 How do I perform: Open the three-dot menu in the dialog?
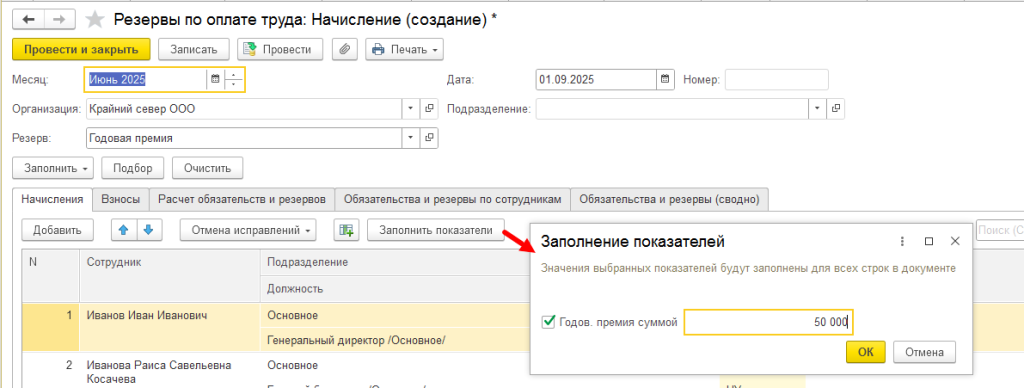tap(903, 241)
